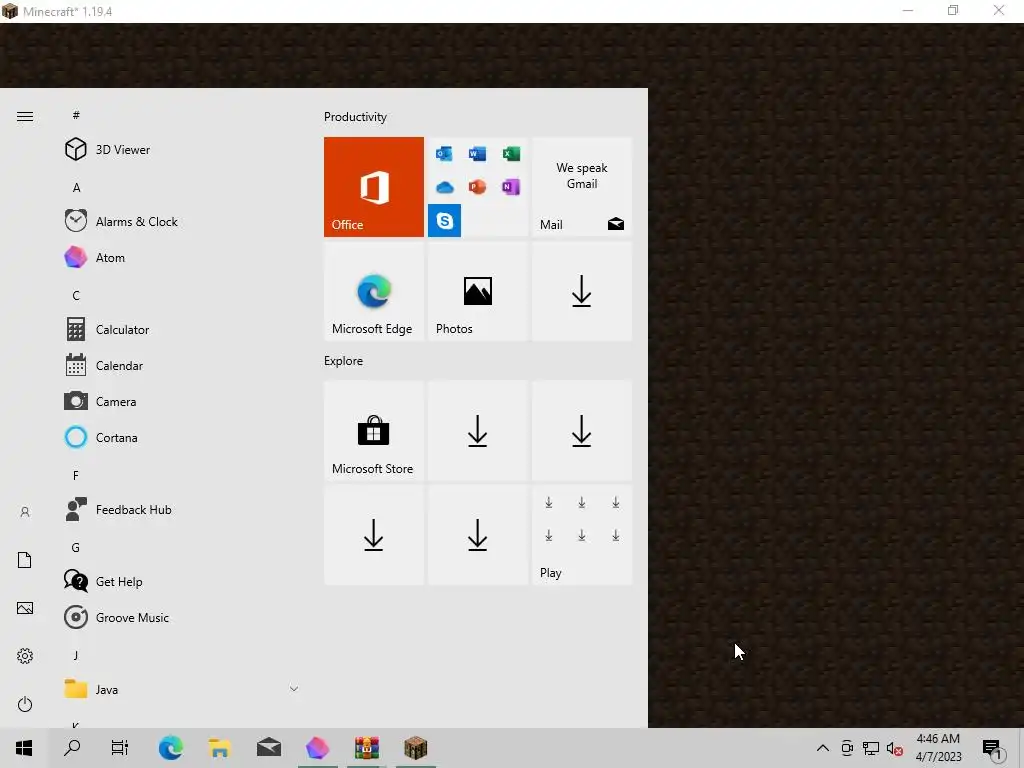Screen dimensions: 1024x768
Task: Open taskbar Search
Action: [x=72, y=748]
